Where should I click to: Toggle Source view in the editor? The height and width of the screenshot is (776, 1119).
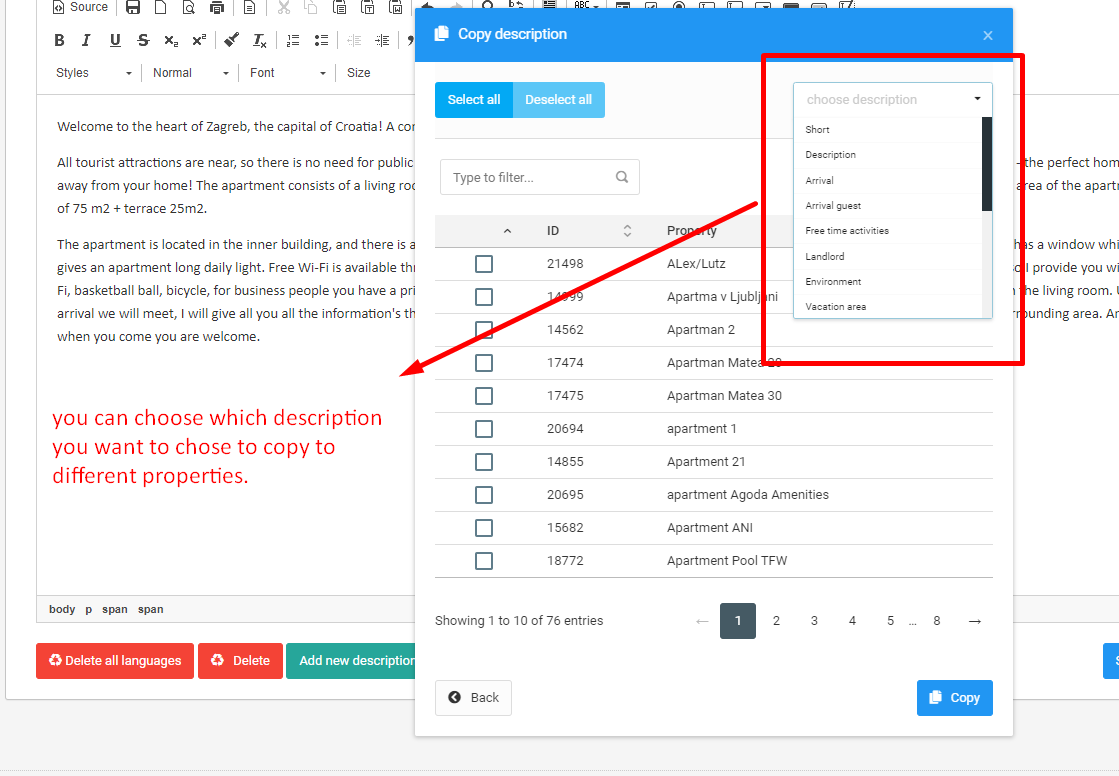[80, 7]
